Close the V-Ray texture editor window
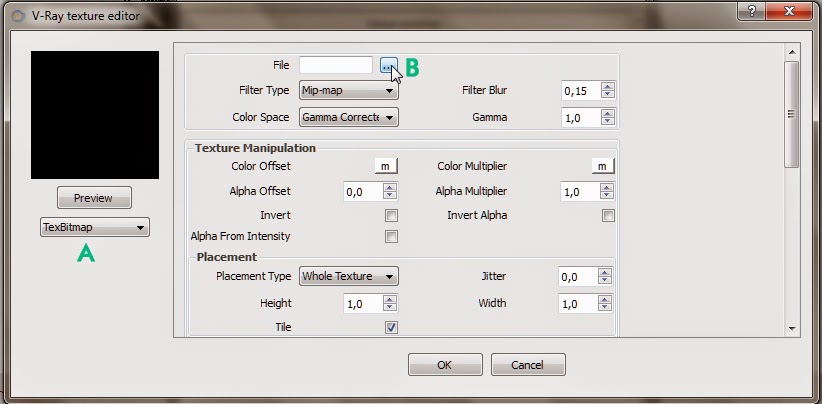 789,12
